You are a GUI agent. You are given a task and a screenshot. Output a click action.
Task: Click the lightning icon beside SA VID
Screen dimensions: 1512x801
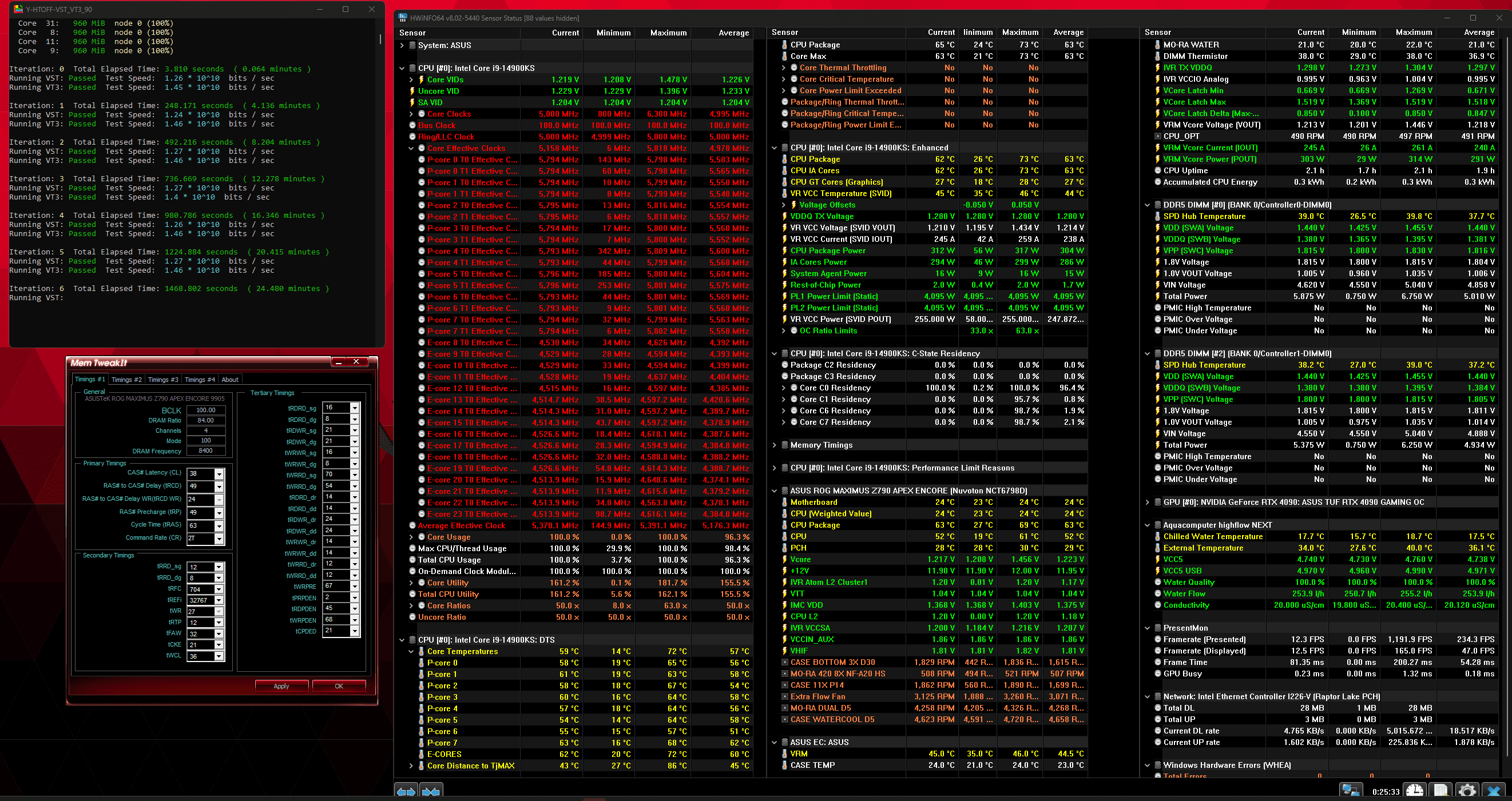[x=412, y=103]
